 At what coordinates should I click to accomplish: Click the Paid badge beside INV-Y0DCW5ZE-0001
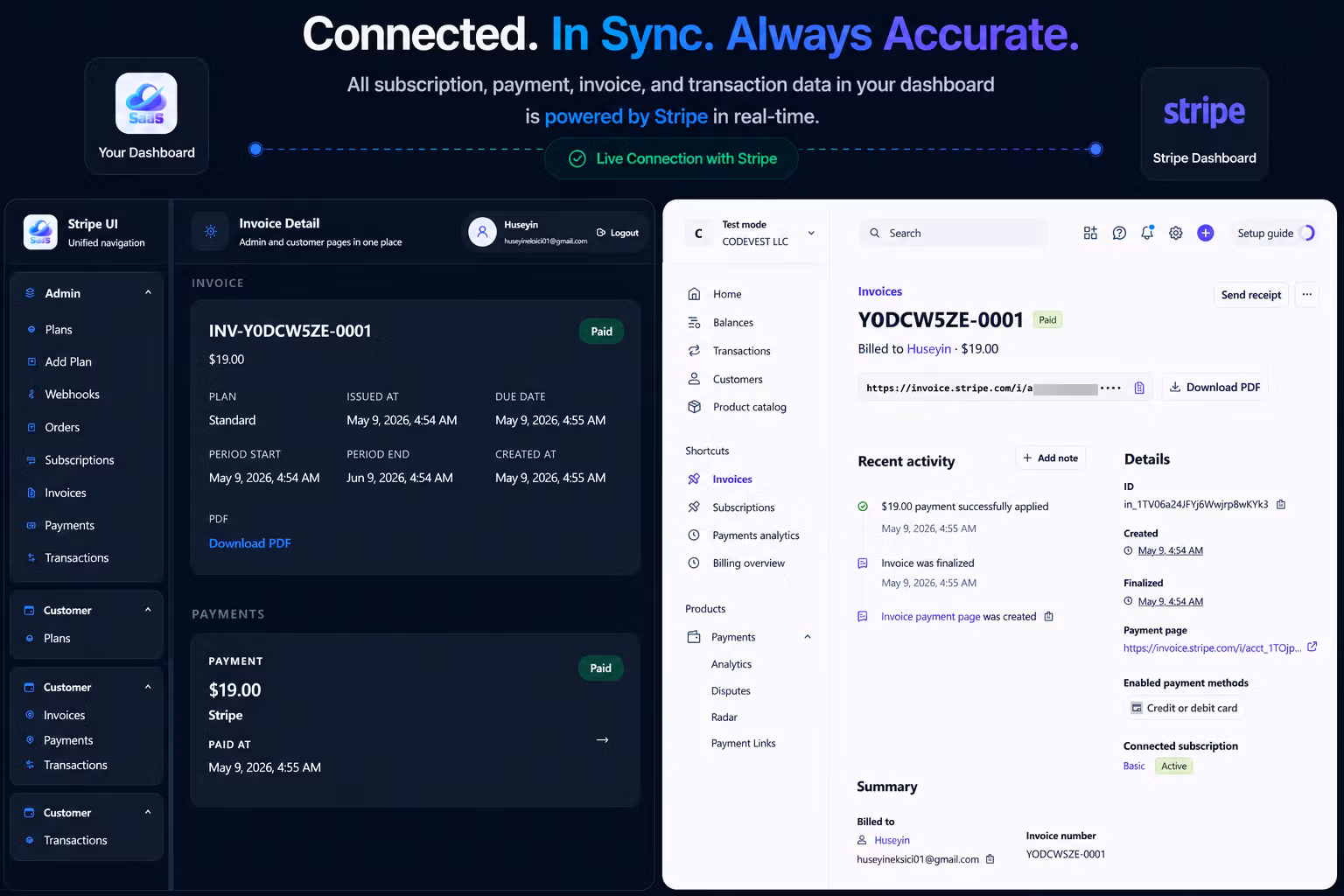[x=601, y=332]
